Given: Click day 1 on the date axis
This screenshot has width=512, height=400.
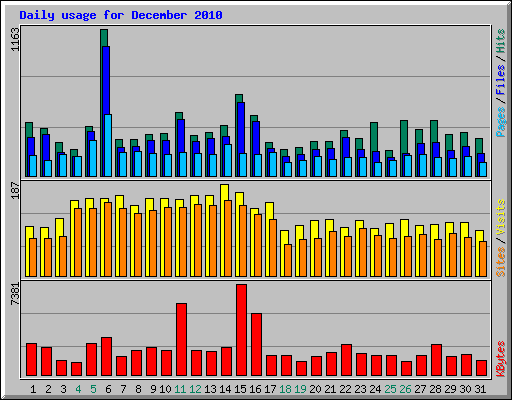Looking at the screenshot, I should [x=33, y=389].
